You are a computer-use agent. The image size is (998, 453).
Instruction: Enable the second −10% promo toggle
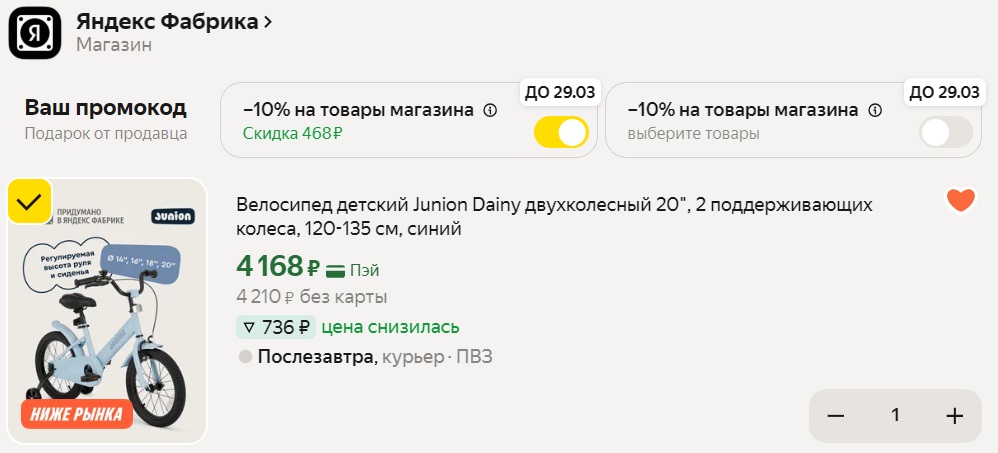click(x=945, y=133)
